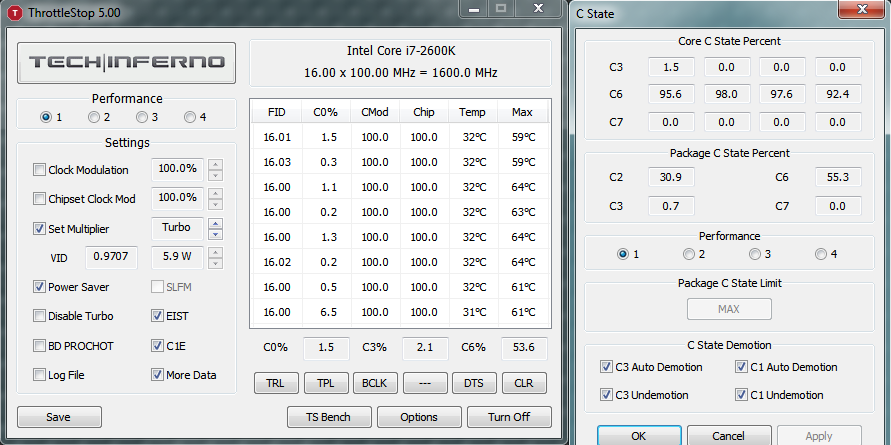Viewport: 891px width, 445px height.
Task: Select Performance 1 in C State dialog
Action: tap(623, 254)
